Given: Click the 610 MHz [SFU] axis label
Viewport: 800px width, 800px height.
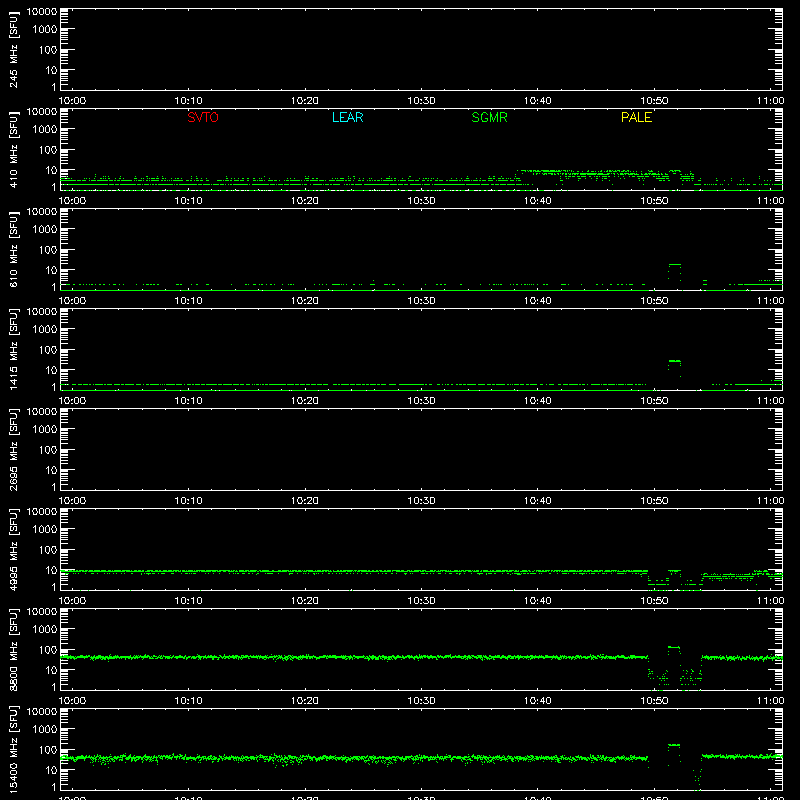Looking at the screenshot, I should [13, 249].
